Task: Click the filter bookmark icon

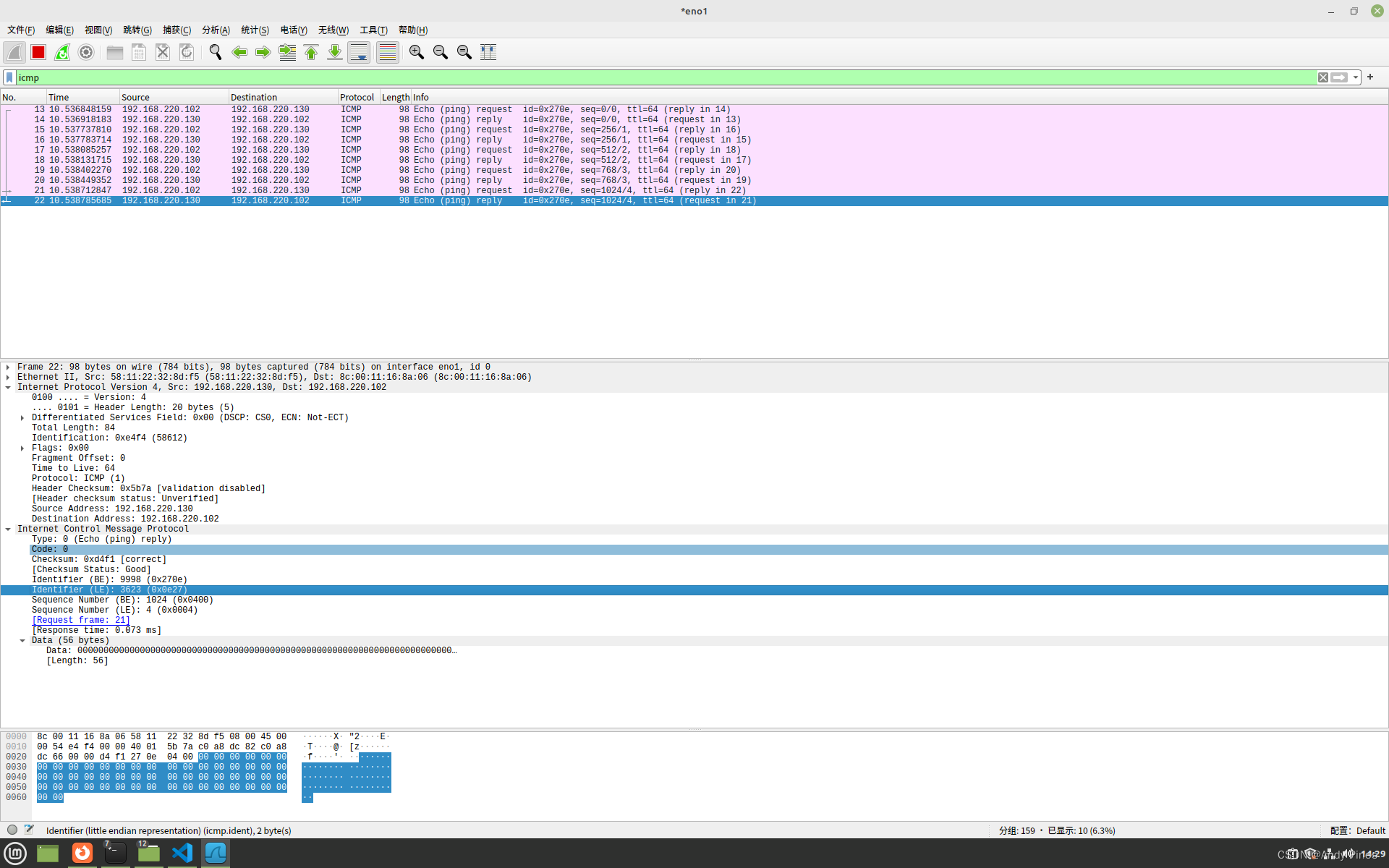Action: coord(9,77)
